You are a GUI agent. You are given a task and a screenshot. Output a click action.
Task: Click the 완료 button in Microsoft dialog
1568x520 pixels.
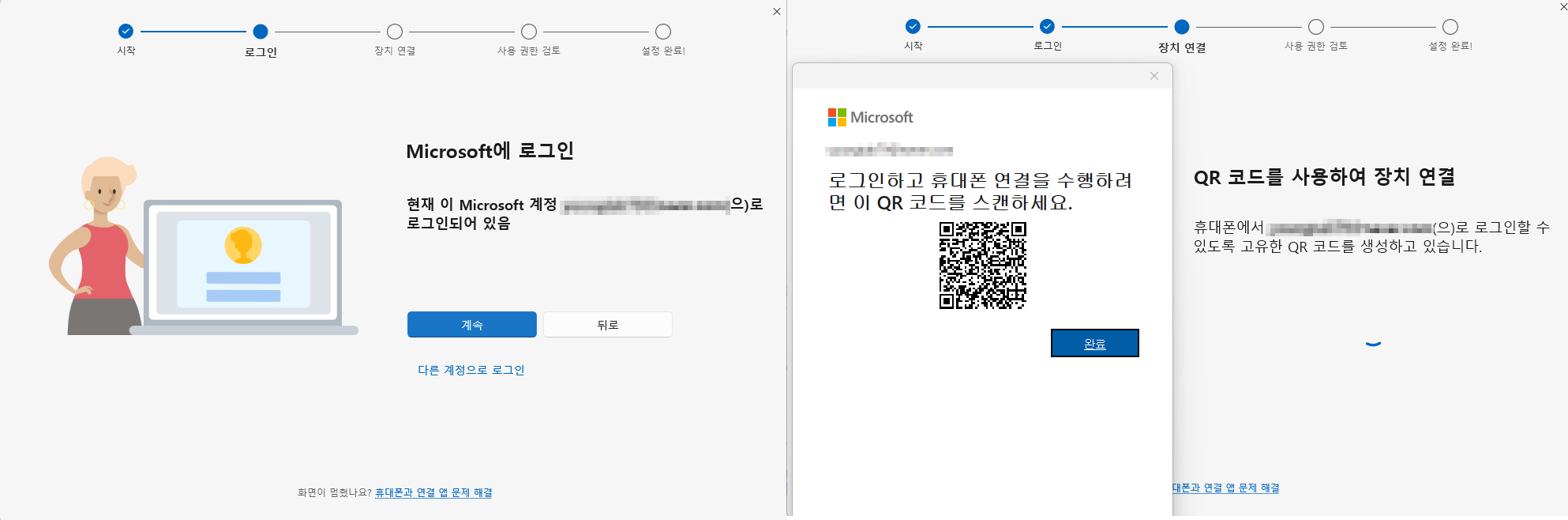pos(1094,343)
